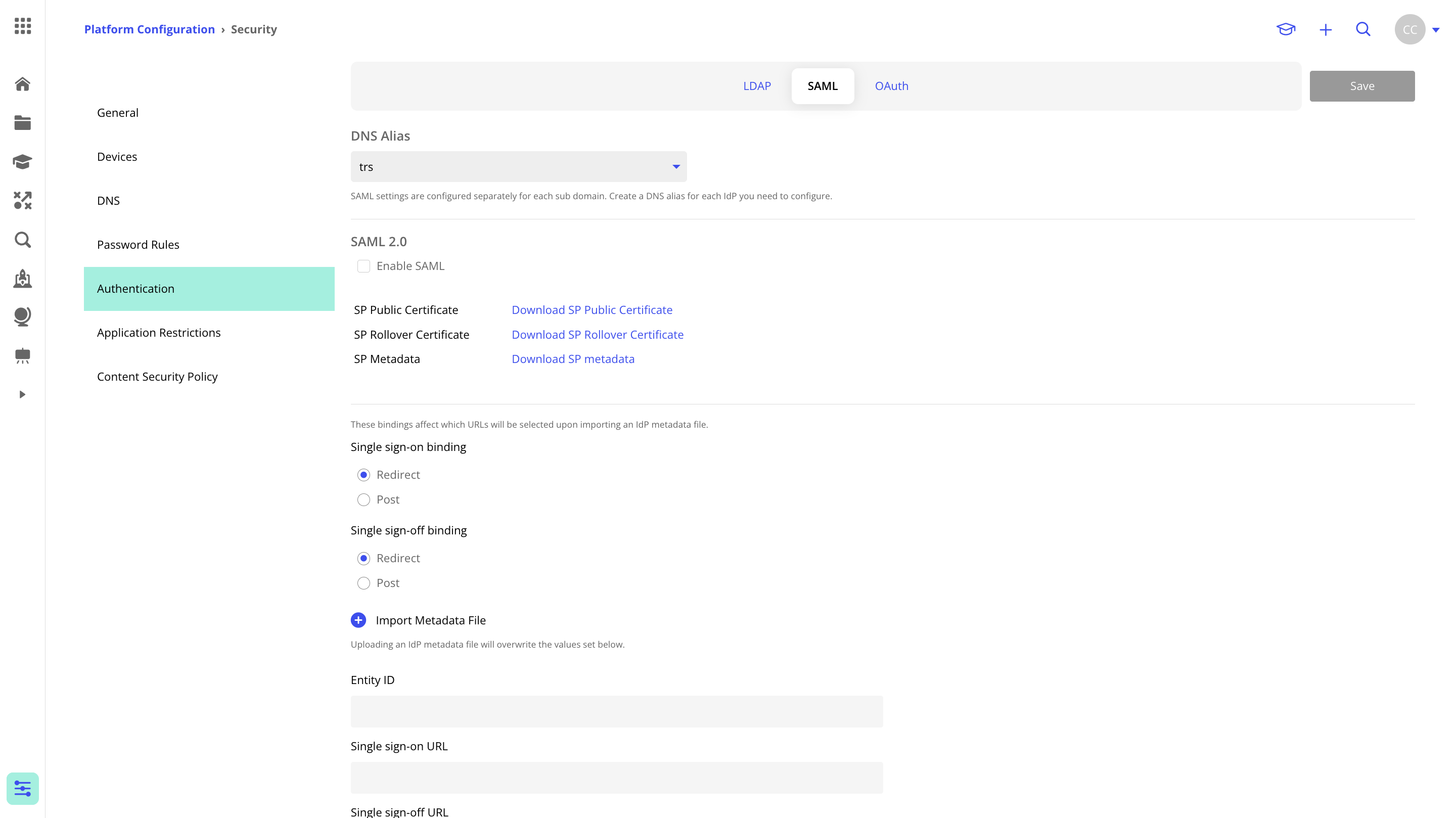The width and height of the screenshot is (1456, 818).
Task: Open the apps grid icon
Action: coord(22,27)
